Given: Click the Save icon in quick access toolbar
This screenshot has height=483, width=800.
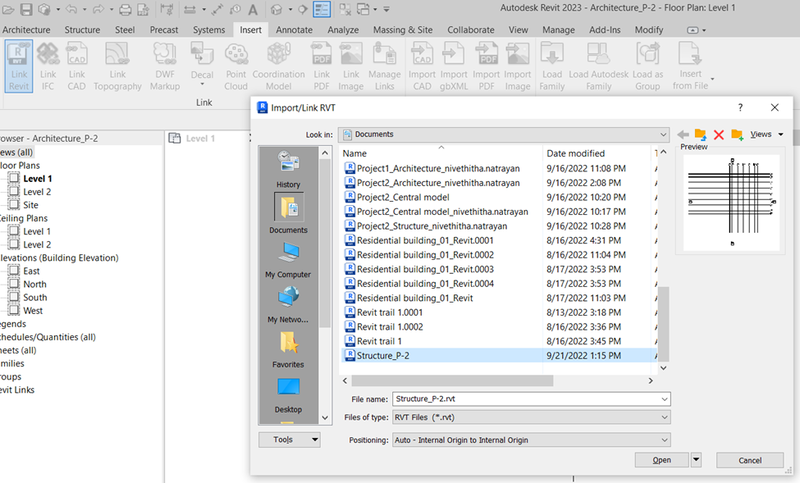Looking at the screenshot, I should click(26, 9).
